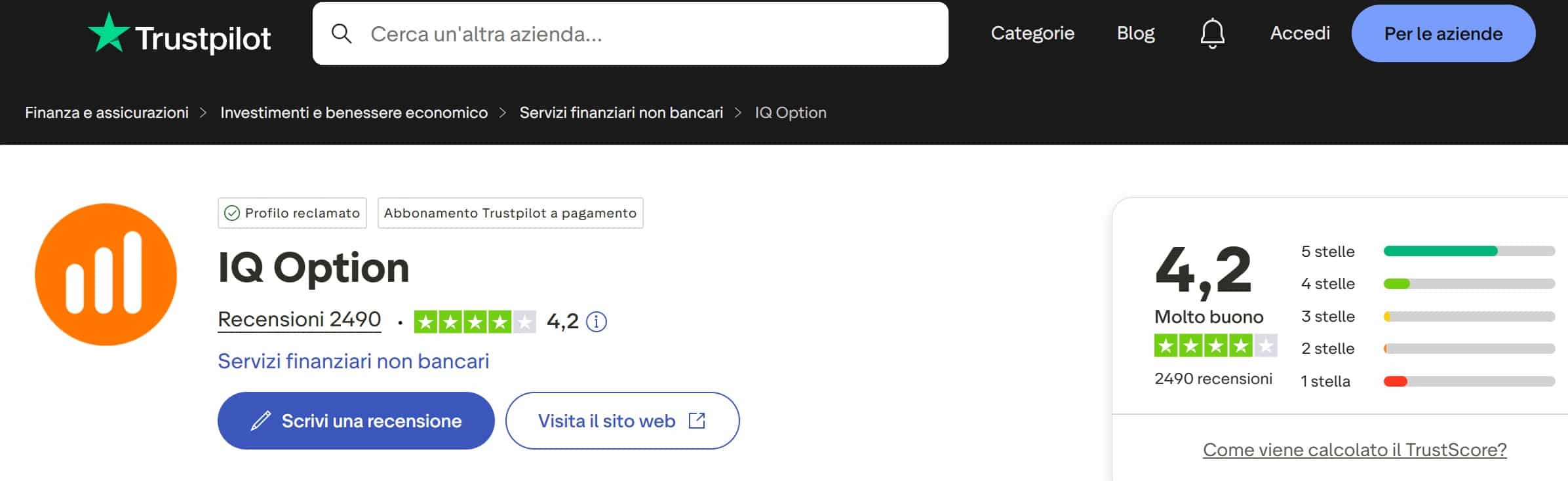The height and width of the screenshot is (481, 1568).
Task: Open the Recensioni 2490 link
Action: (x=299, y=319)
